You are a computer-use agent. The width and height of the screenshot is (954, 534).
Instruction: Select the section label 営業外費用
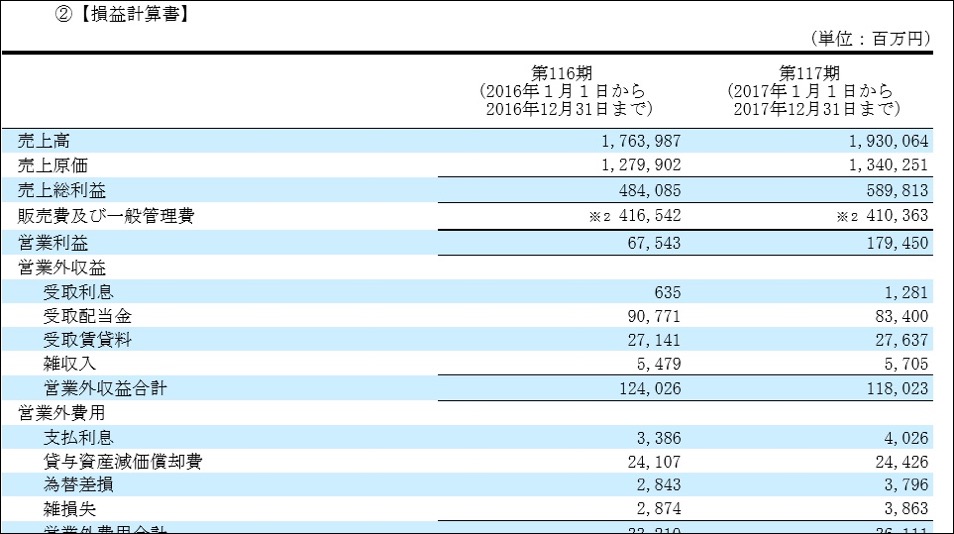pyautogui.click(x=61, y=413)
